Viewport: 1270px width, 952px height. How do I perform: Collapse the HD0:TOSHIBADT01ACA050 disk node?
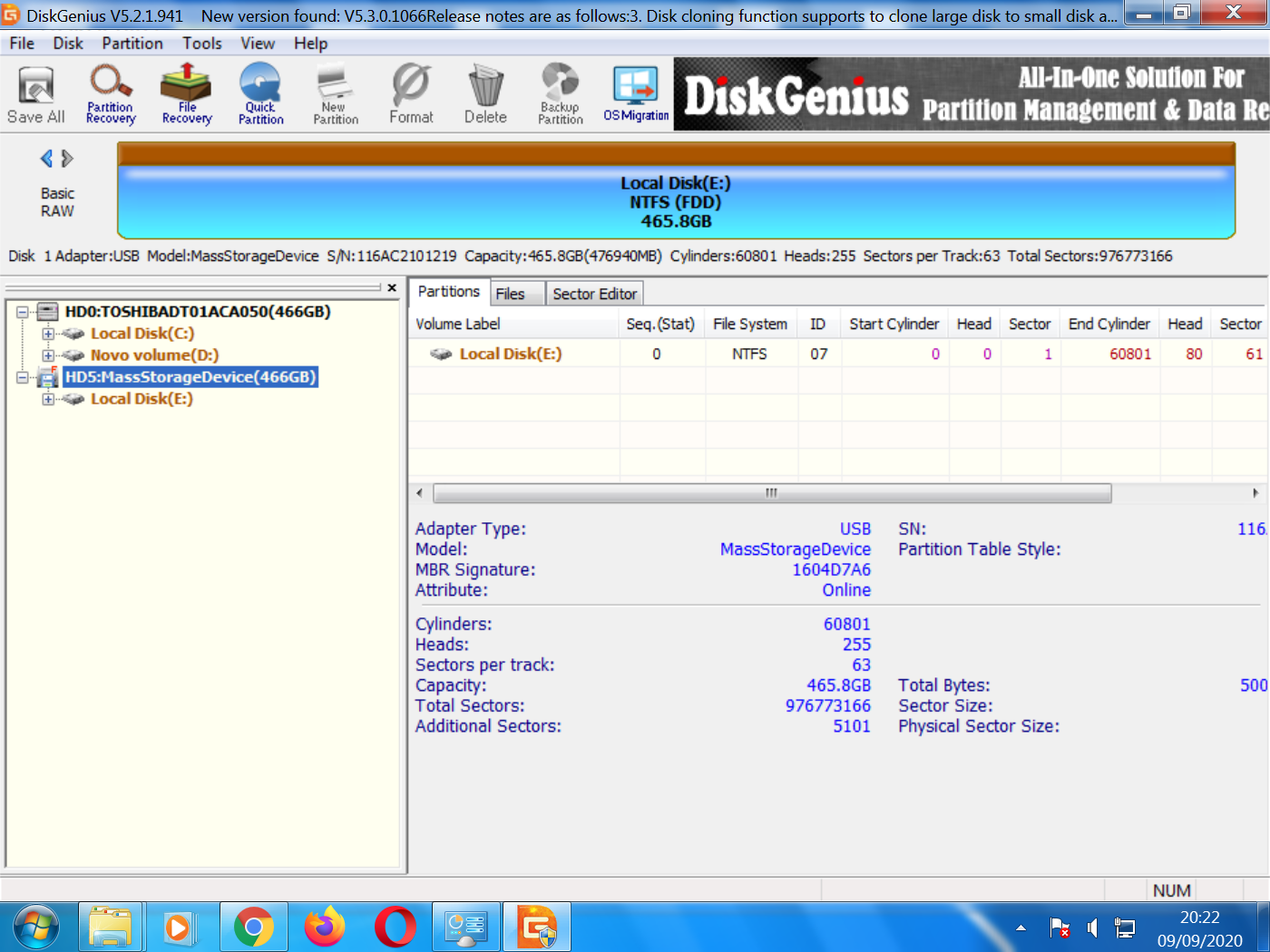tap(23, 312)
